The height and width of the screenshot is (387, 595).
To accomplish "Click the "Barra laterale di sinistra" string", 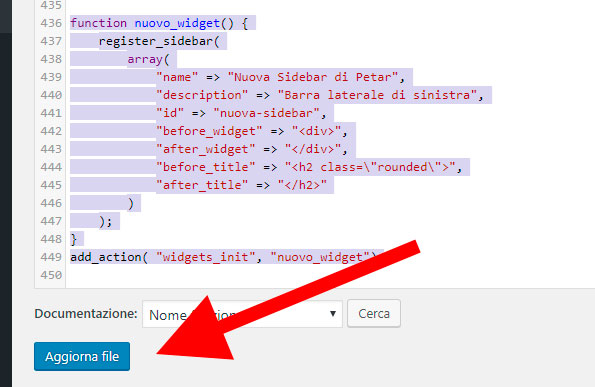I will point(377,95).
